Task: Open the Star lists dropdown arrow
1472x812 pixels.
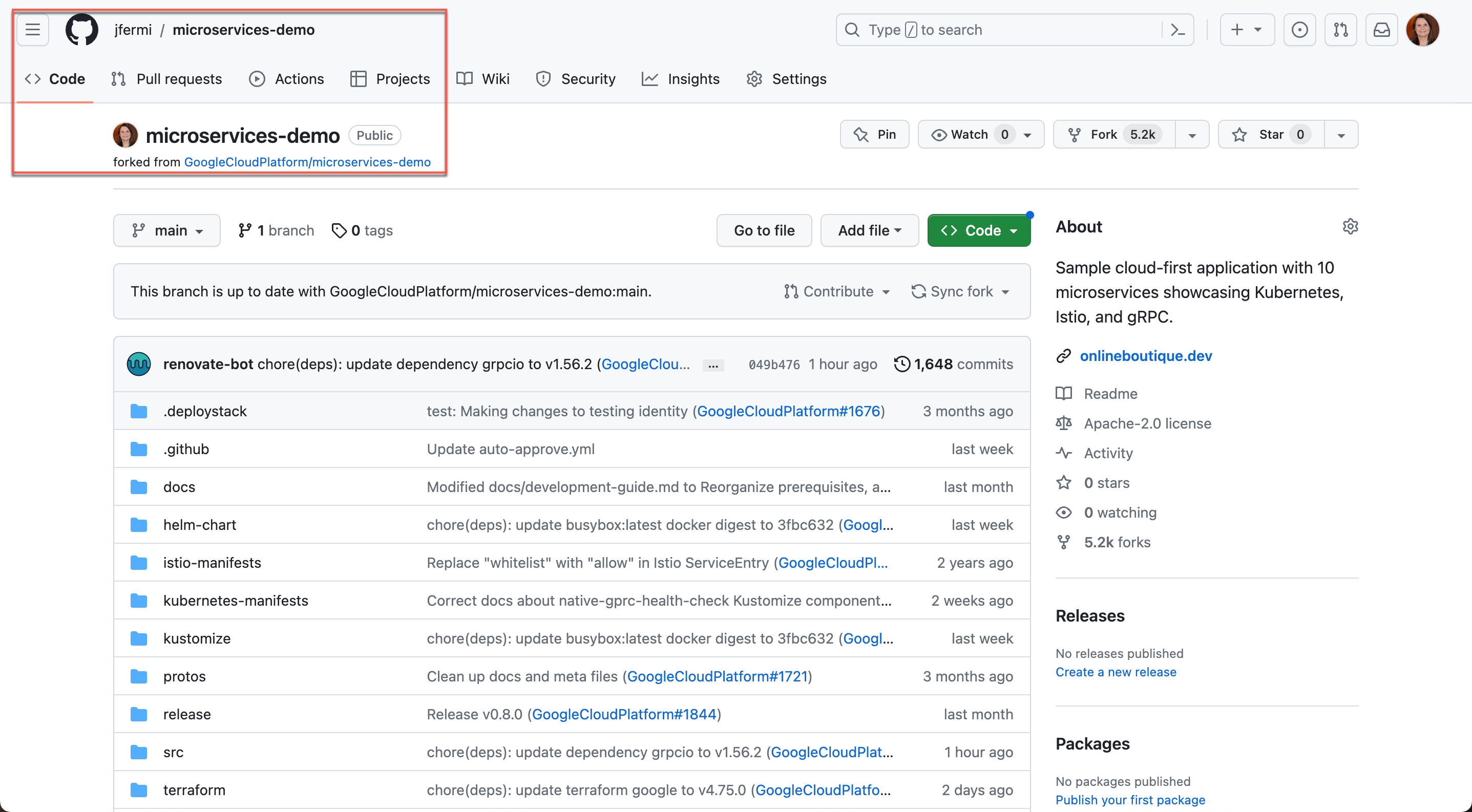Action: [x=1341, y=134]
